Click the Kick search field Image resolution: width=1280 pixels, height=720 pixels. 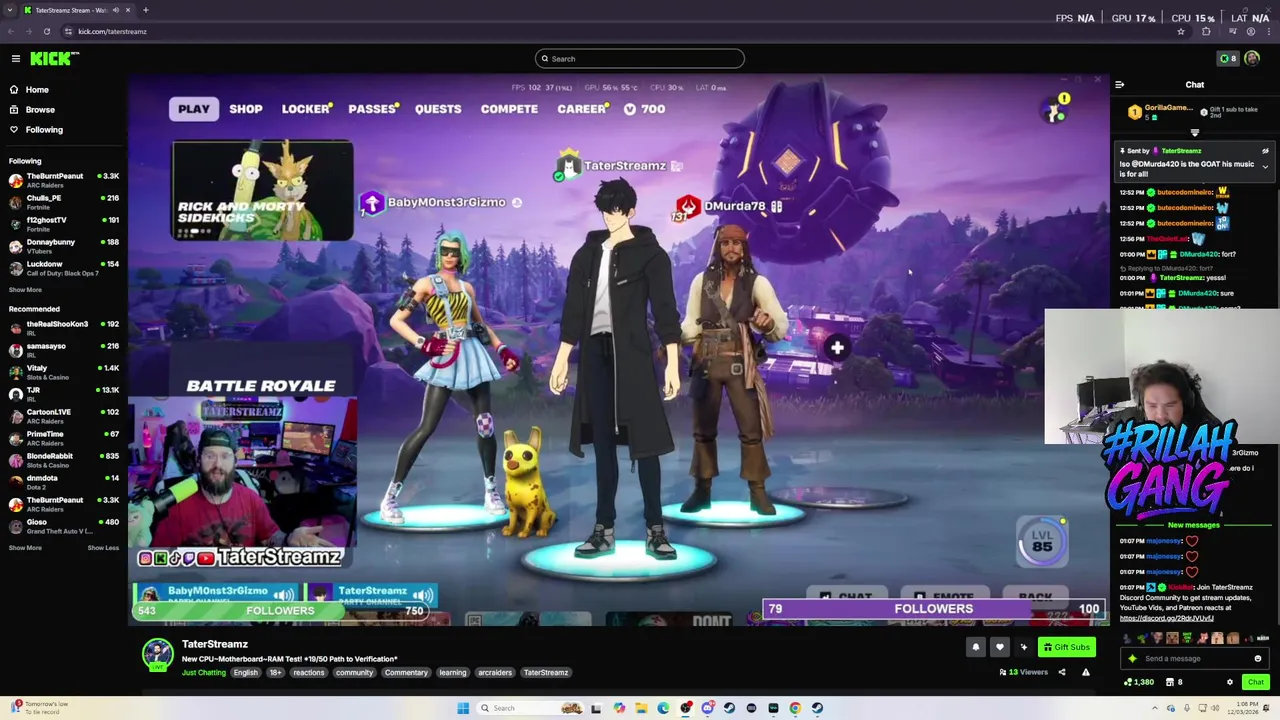coord(640,59)
